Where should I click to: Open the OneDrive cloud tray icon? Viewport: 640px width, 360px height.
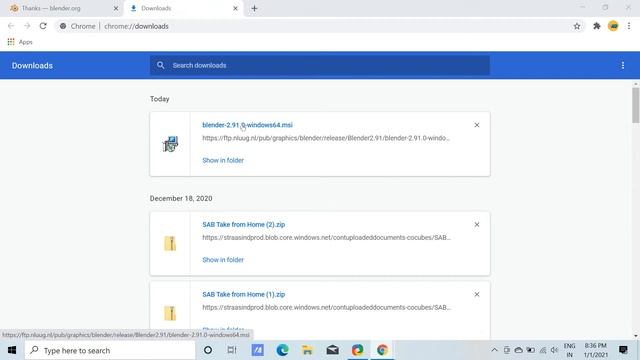[x=518, y=350]
